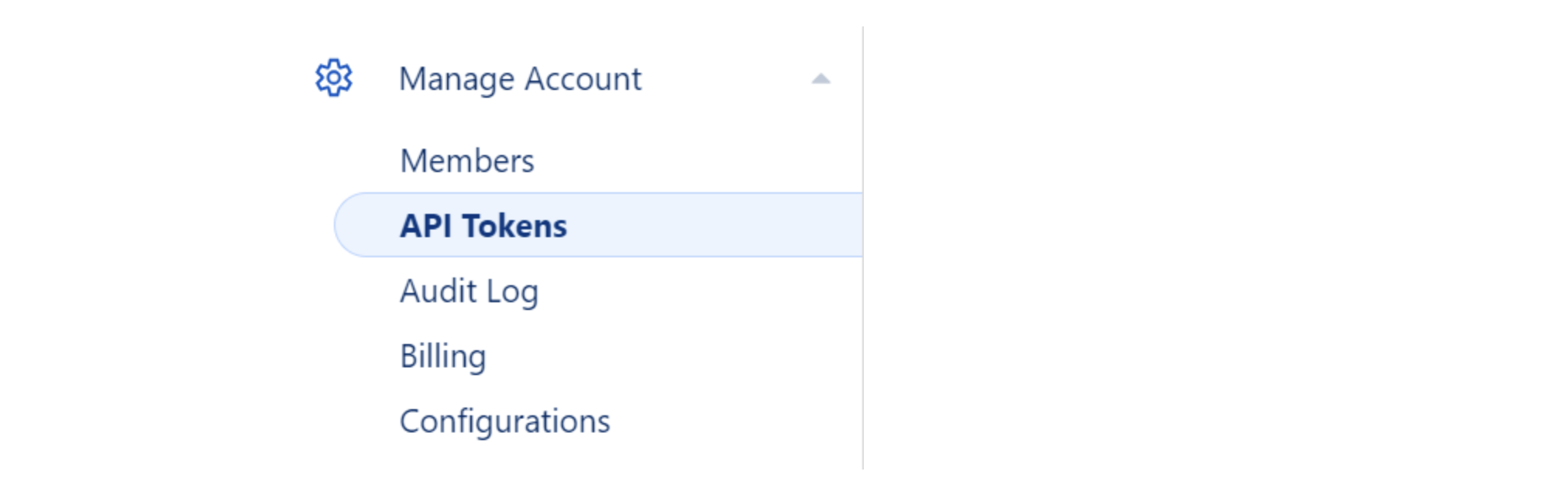Open the Members page
This screenshot has height=502, width=1568.
pos(467,161)
